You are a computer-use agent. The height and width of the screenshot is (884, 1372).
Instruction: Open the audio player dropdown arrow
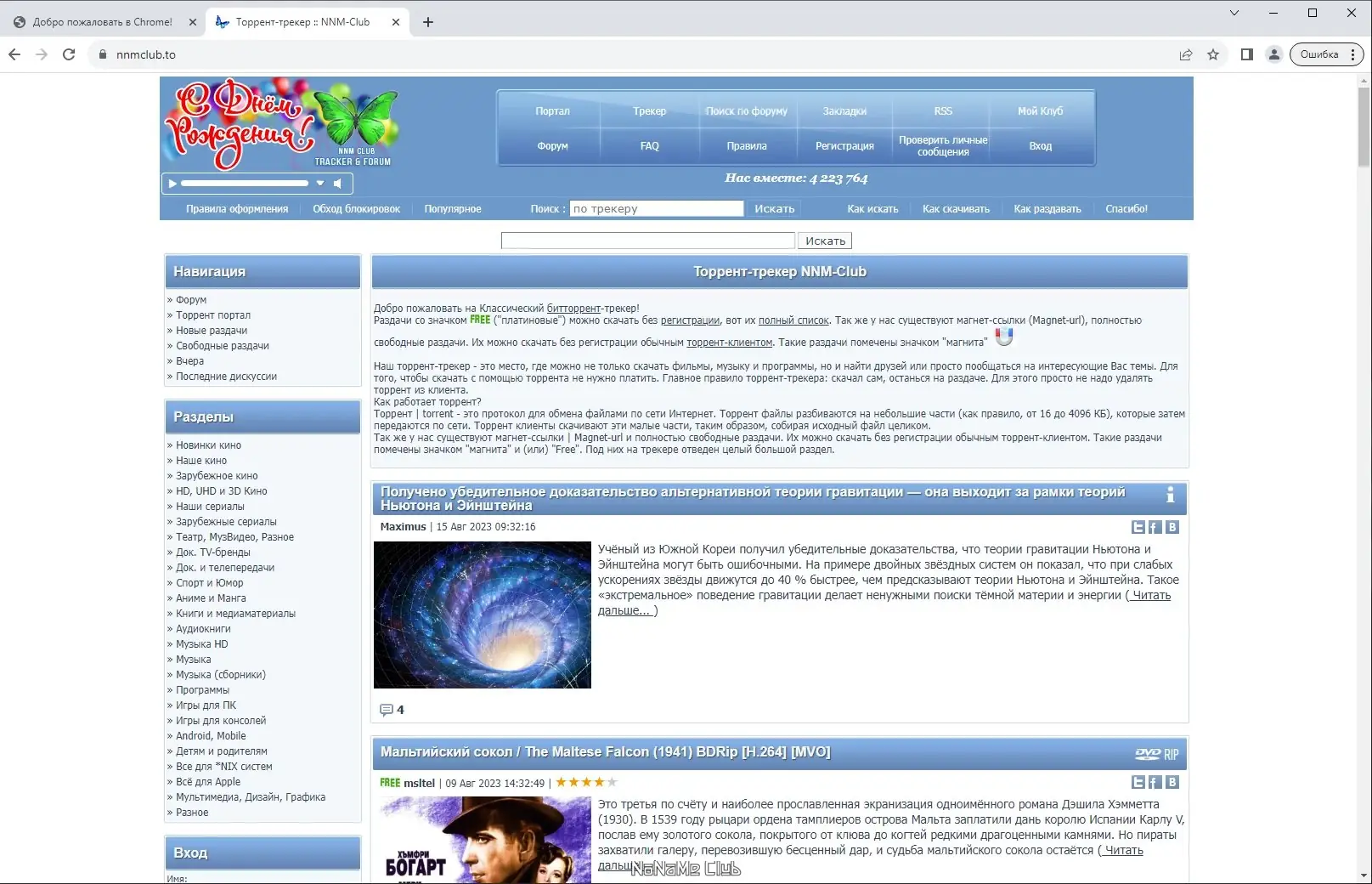point(320,183)
